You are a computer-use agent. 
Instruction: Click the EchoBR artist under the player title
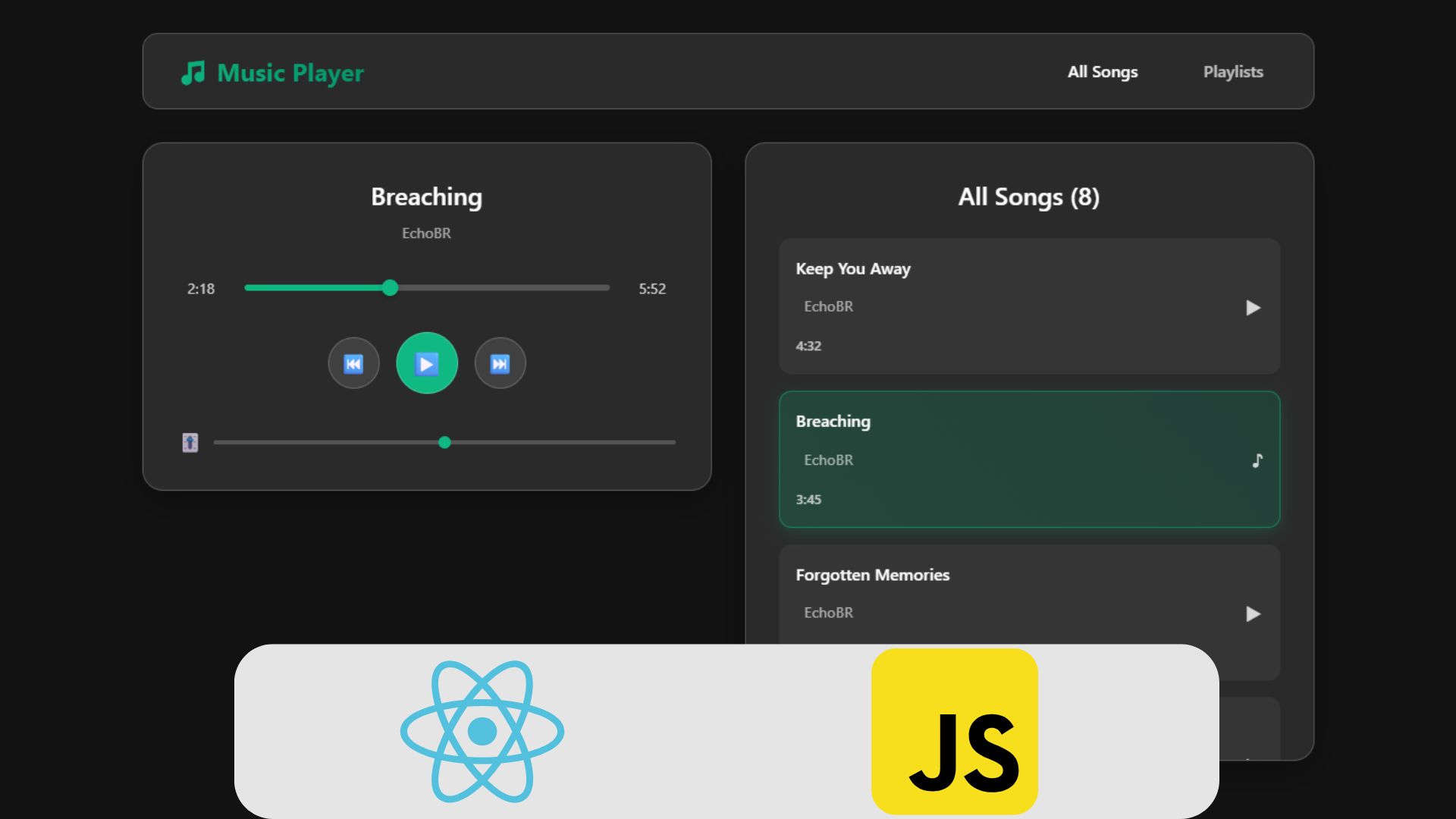click(x=426, y=234)
